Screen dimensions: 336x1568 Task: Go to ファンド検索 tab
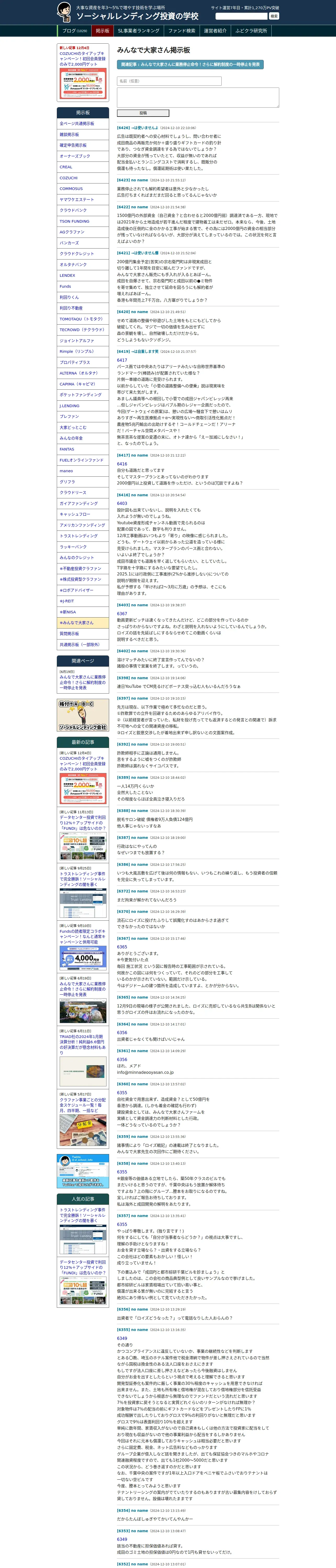(x=182, y=31)
